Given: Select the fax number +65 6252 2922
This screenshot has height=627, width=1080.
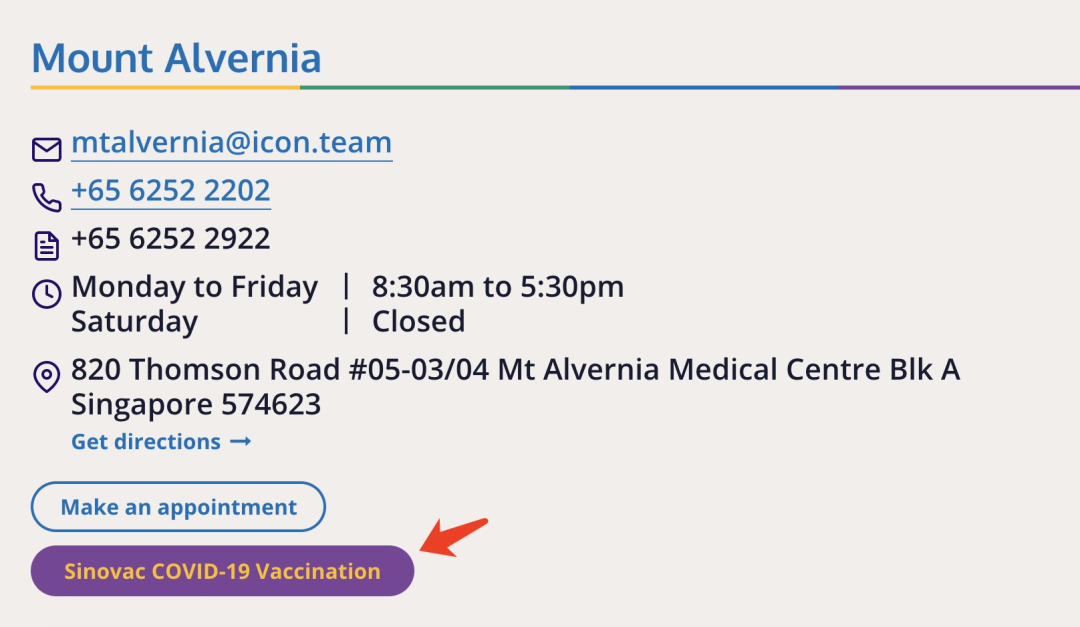Looking at the screenshot, I should (171, 239).
